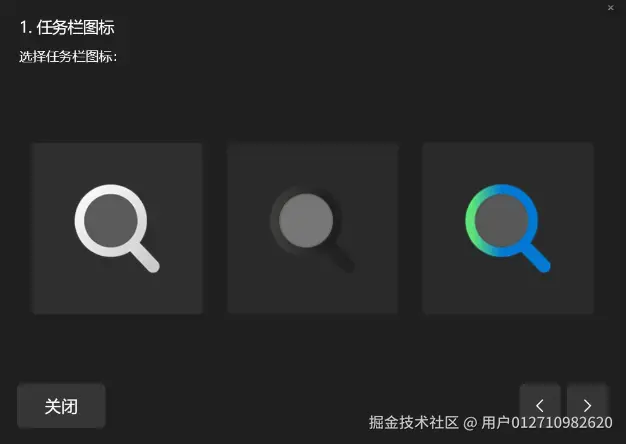Choose the third icon option tile
Screen dimensions: 626x444
pyautogui.click(x=508, y=228)
